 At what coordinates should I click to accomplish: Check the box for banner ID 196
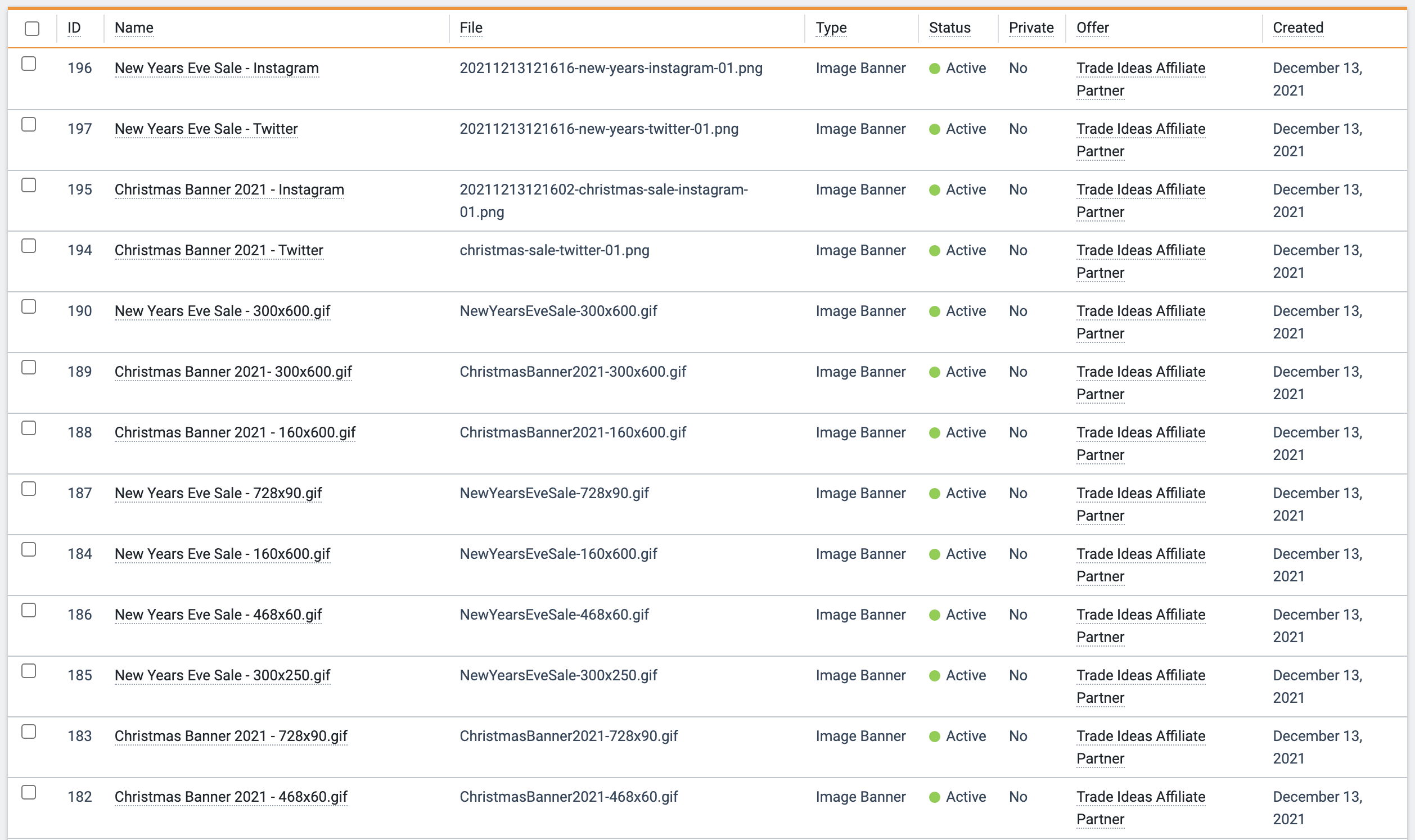click(29, 64)
